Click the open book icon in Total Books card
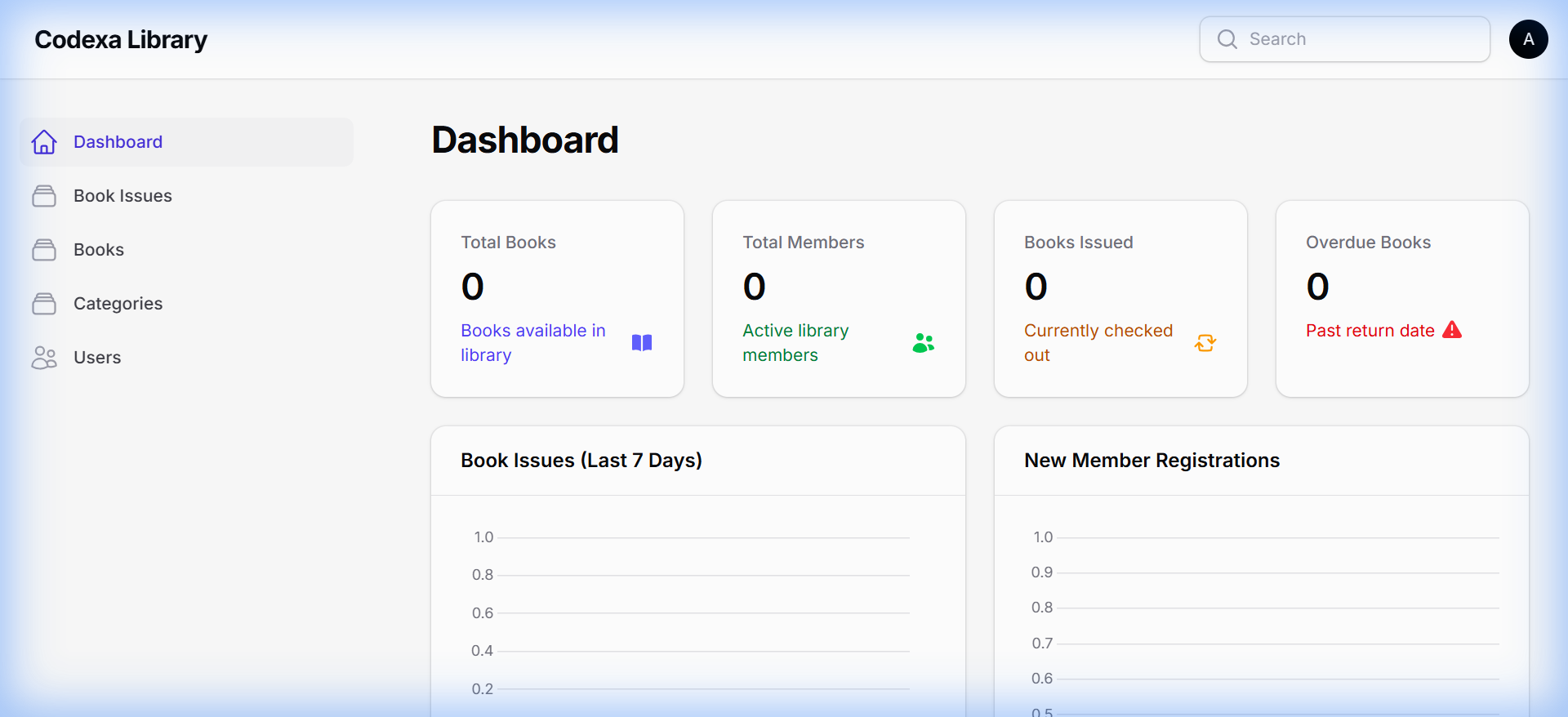 click(642, 343)
